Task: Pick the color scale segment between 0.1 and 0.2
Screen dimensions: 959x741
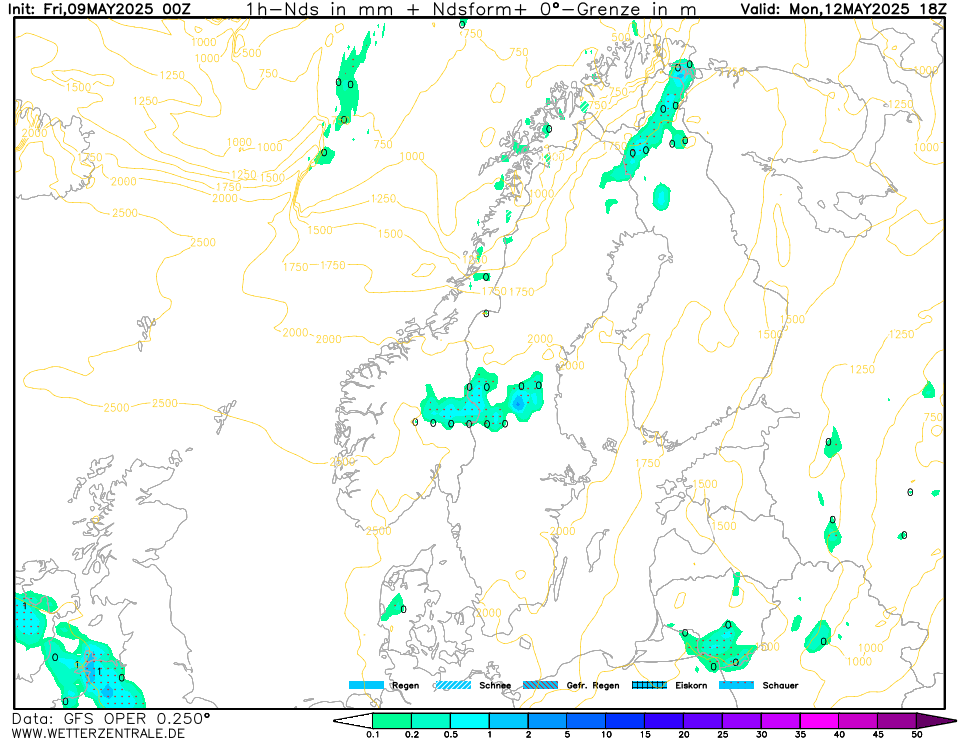Action: click(x=392, y=721)
